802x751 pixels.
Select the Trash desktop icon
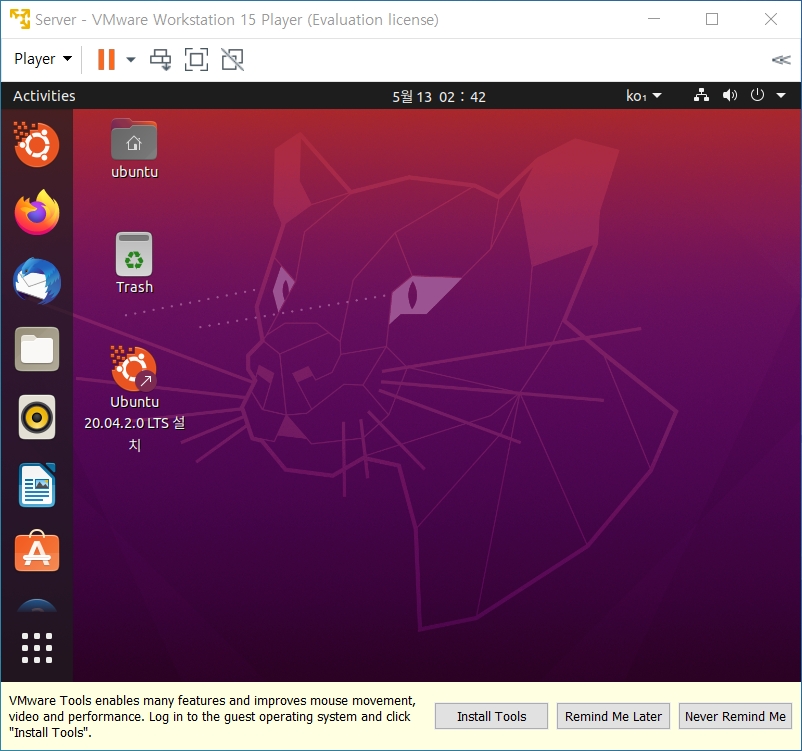coord(134,263)
